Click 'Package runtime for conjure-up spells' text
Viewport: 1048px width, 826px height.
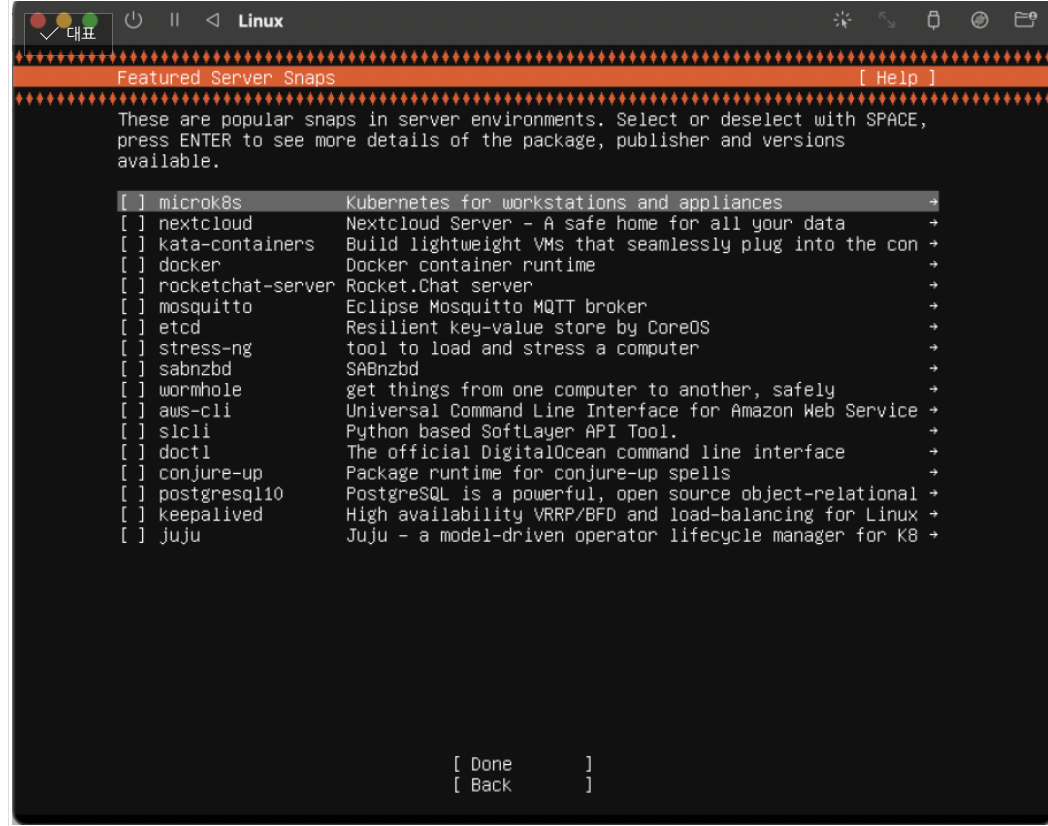tap(538, 473)
